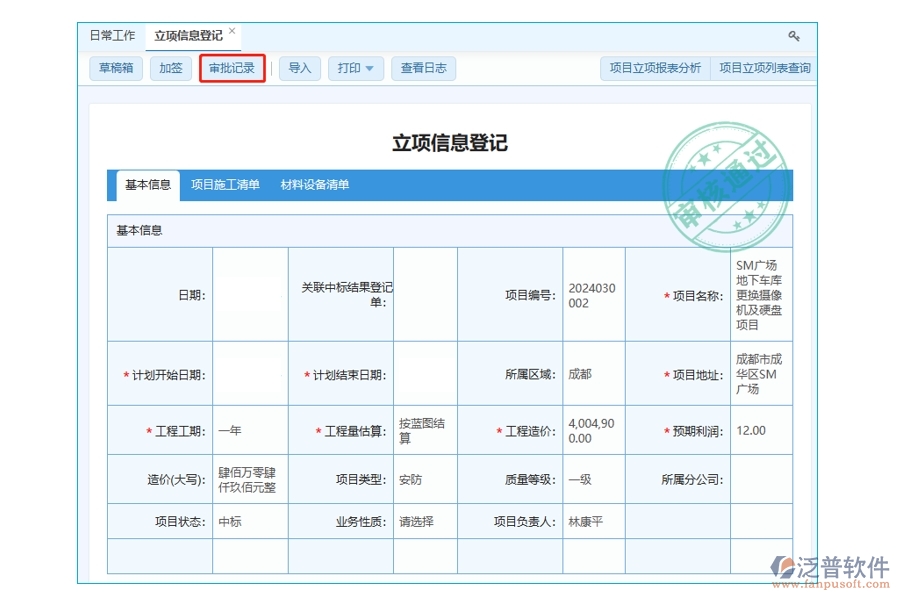The image size is (900, 600).
Task: Open the 草稿箱 draft box
Action: coord(116,68)
